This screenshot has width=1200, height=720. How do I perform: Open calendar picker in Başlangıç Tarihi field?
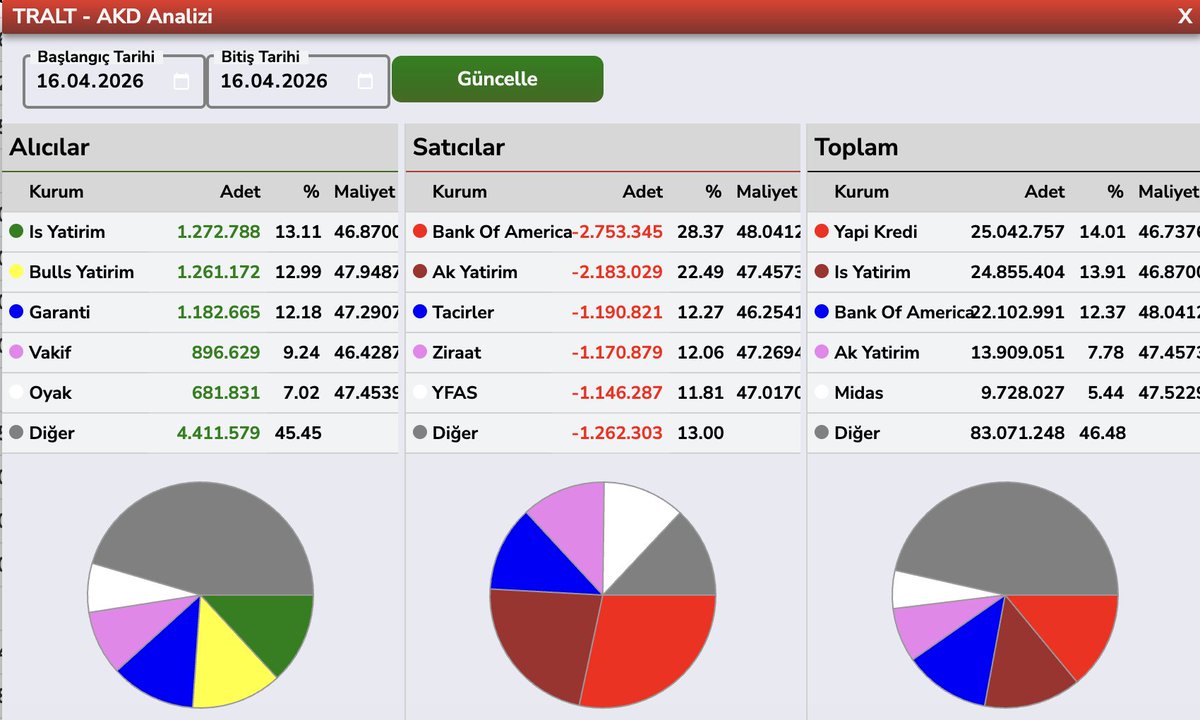pos(181,82)
